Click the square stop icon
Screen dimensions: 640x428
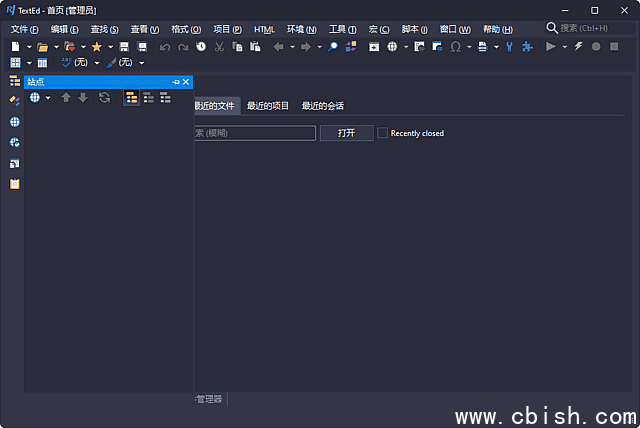614,47
